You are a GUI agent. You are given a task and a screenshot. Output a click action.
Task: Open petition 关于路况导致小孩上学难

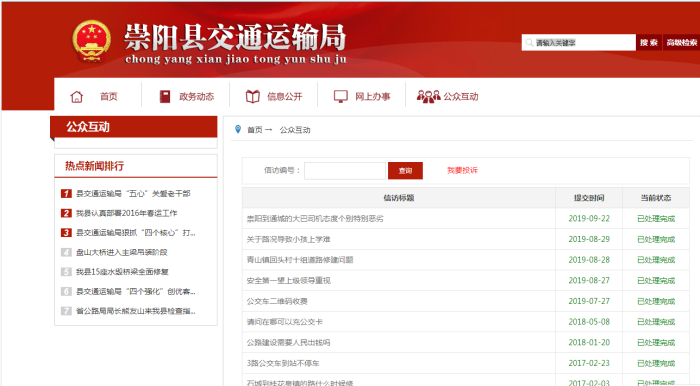(x=288, y=239)
